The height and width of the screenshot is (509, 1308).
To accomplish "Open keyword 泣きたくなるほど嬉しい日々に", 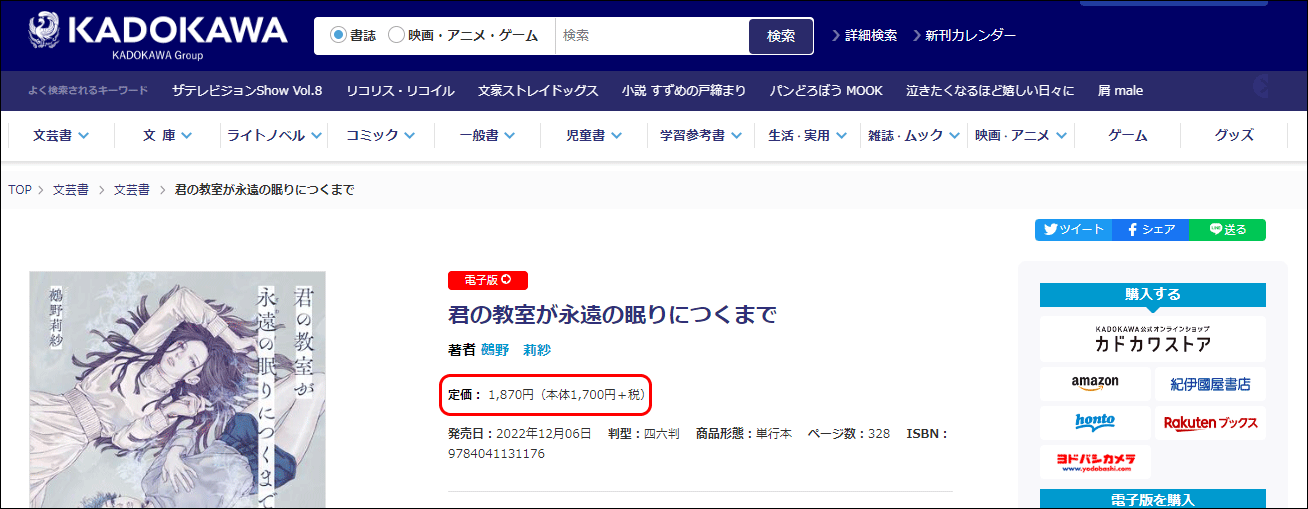I will click(990, 90).
